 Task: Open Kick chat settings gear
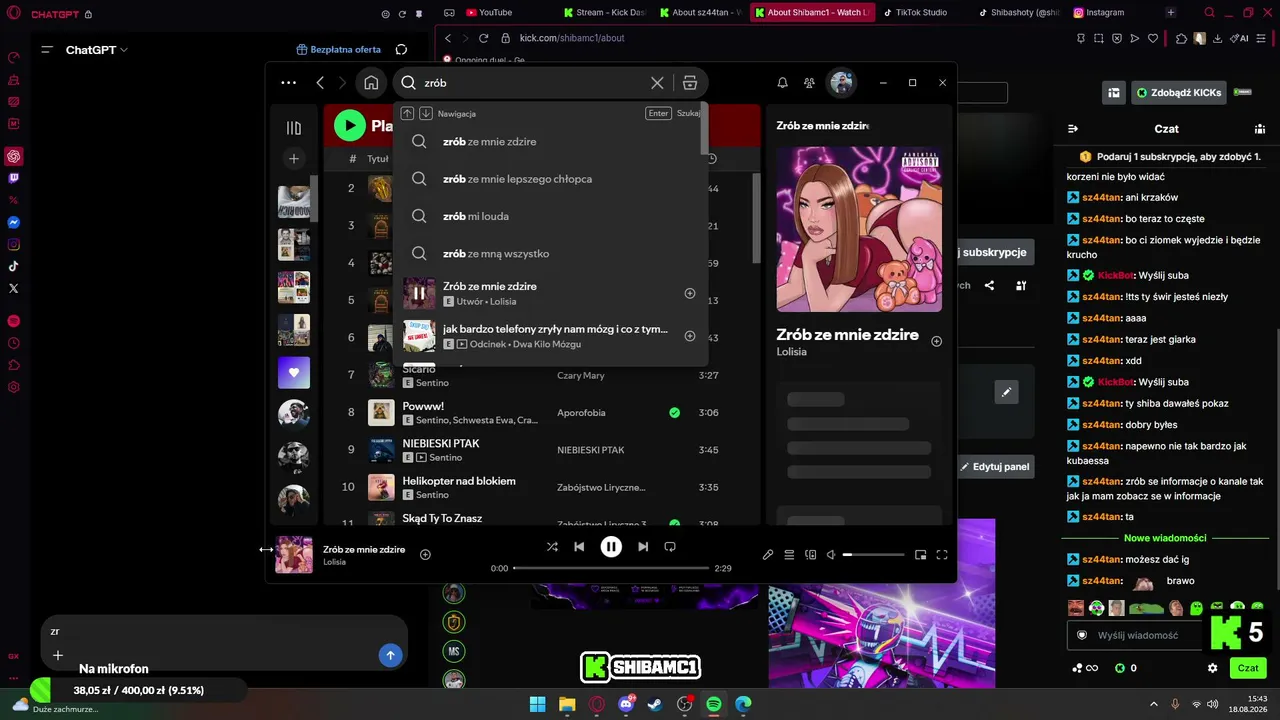coord(1213,668)
